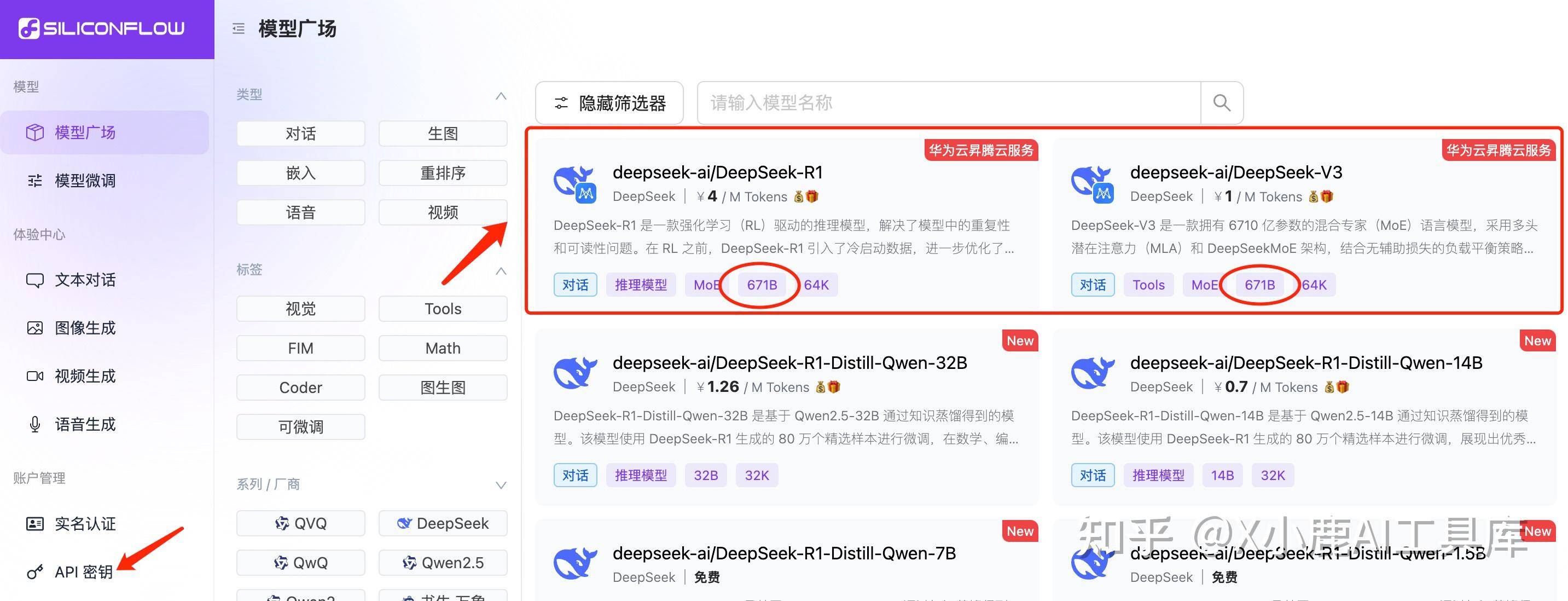Select the Coder tag filter

[x=301, y=388]
